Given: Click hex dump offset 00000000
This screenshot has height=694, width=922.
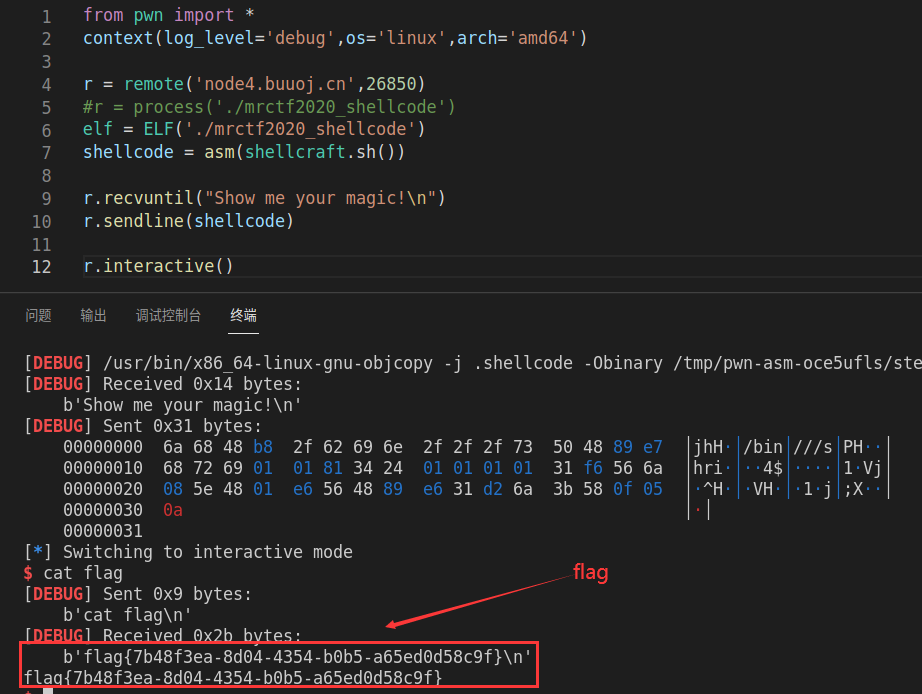Looking at the screenshot, I should click(103, 447).
